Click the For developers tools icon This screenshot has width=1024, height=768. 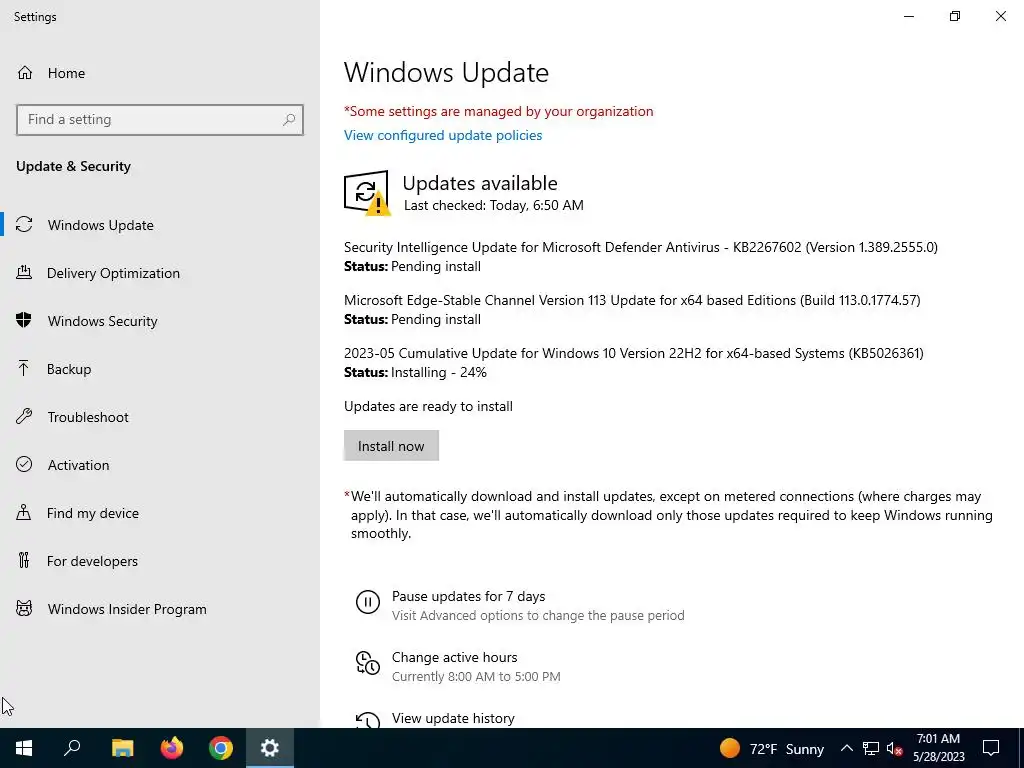[24, 560]
